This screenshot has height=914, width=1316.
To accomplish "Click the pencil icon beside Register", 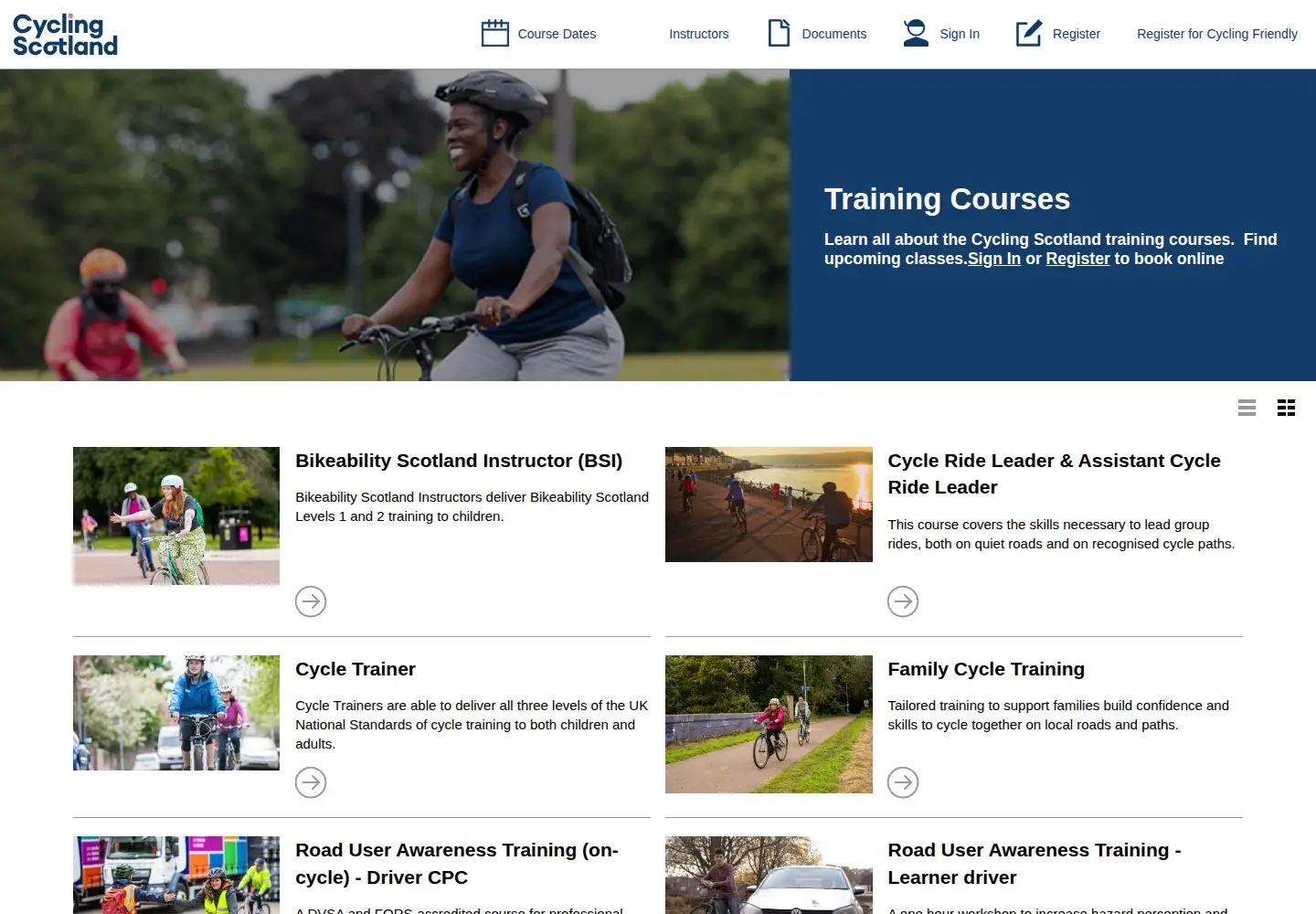I will pos(1029,33).
